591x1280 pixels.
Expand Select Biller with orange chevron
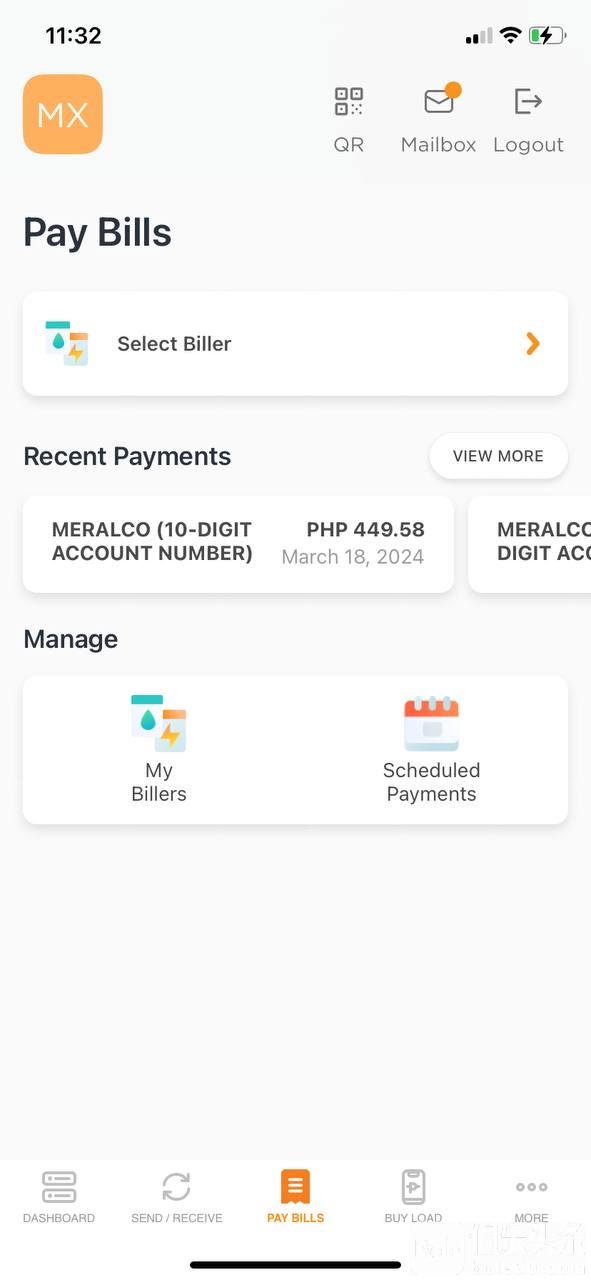point(533,344)
